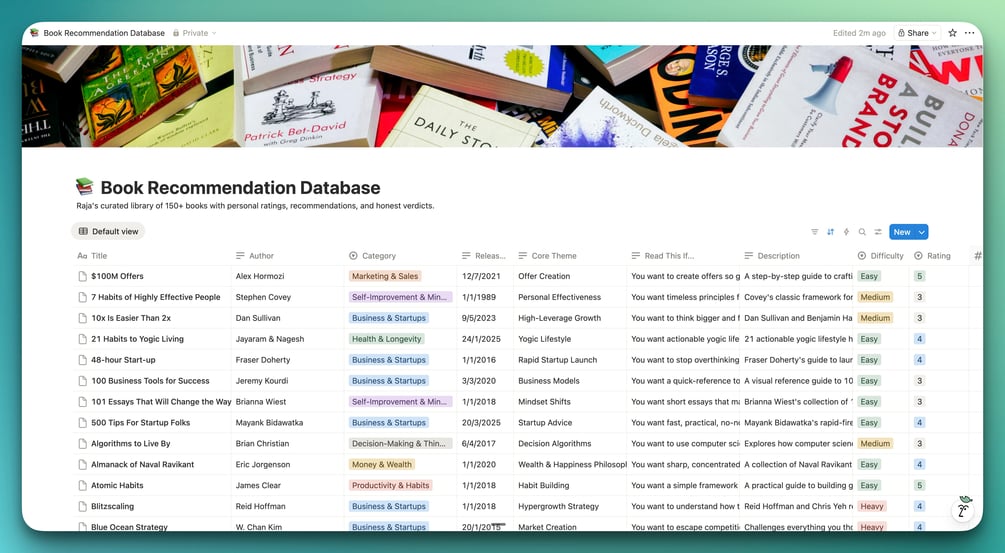Click the Book Recommendation Database breadcrumb
Screen dimensions: 1005x553
tap(104, 33)
